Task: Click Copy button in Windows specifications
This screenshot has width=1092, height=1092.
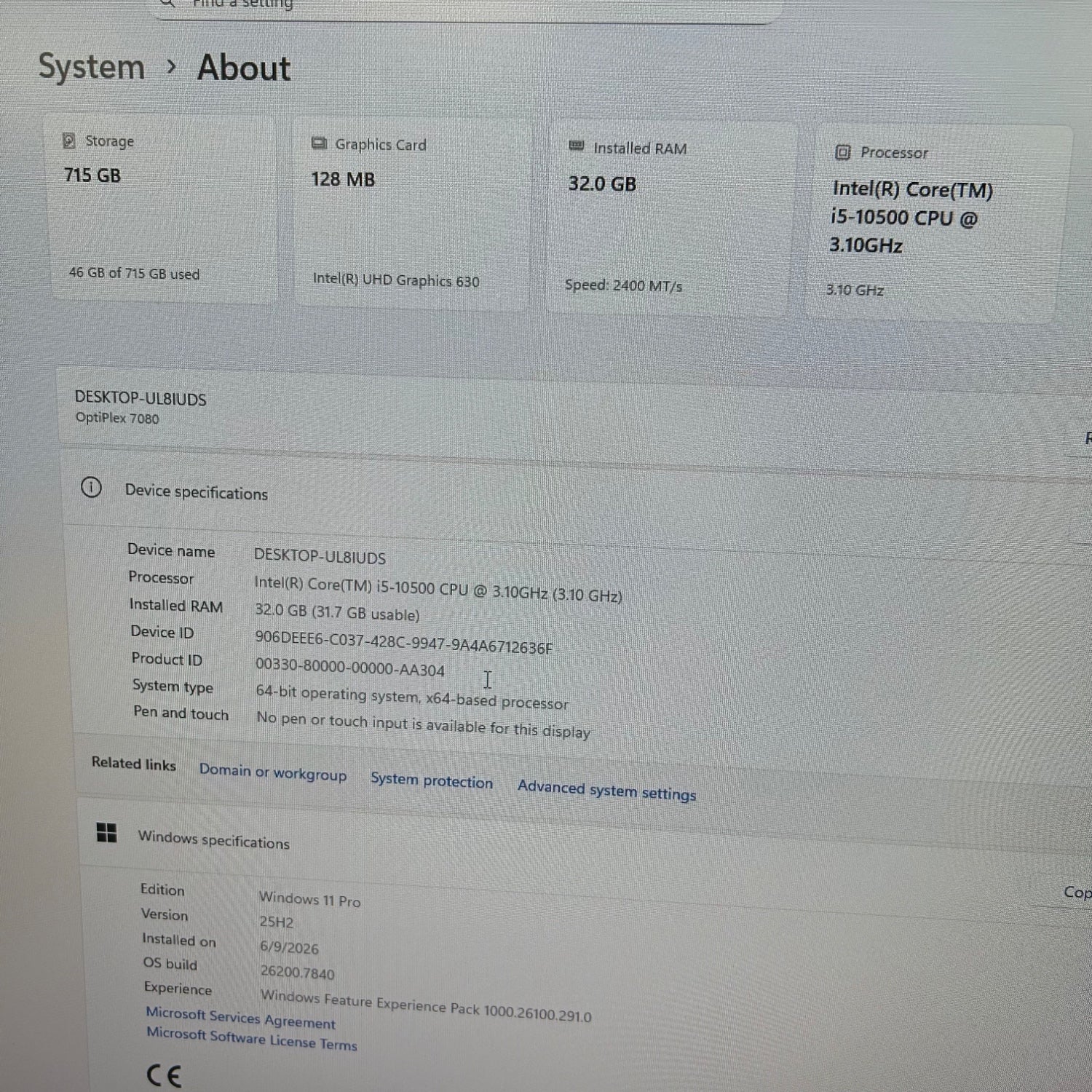Action: click(1063, 891)
